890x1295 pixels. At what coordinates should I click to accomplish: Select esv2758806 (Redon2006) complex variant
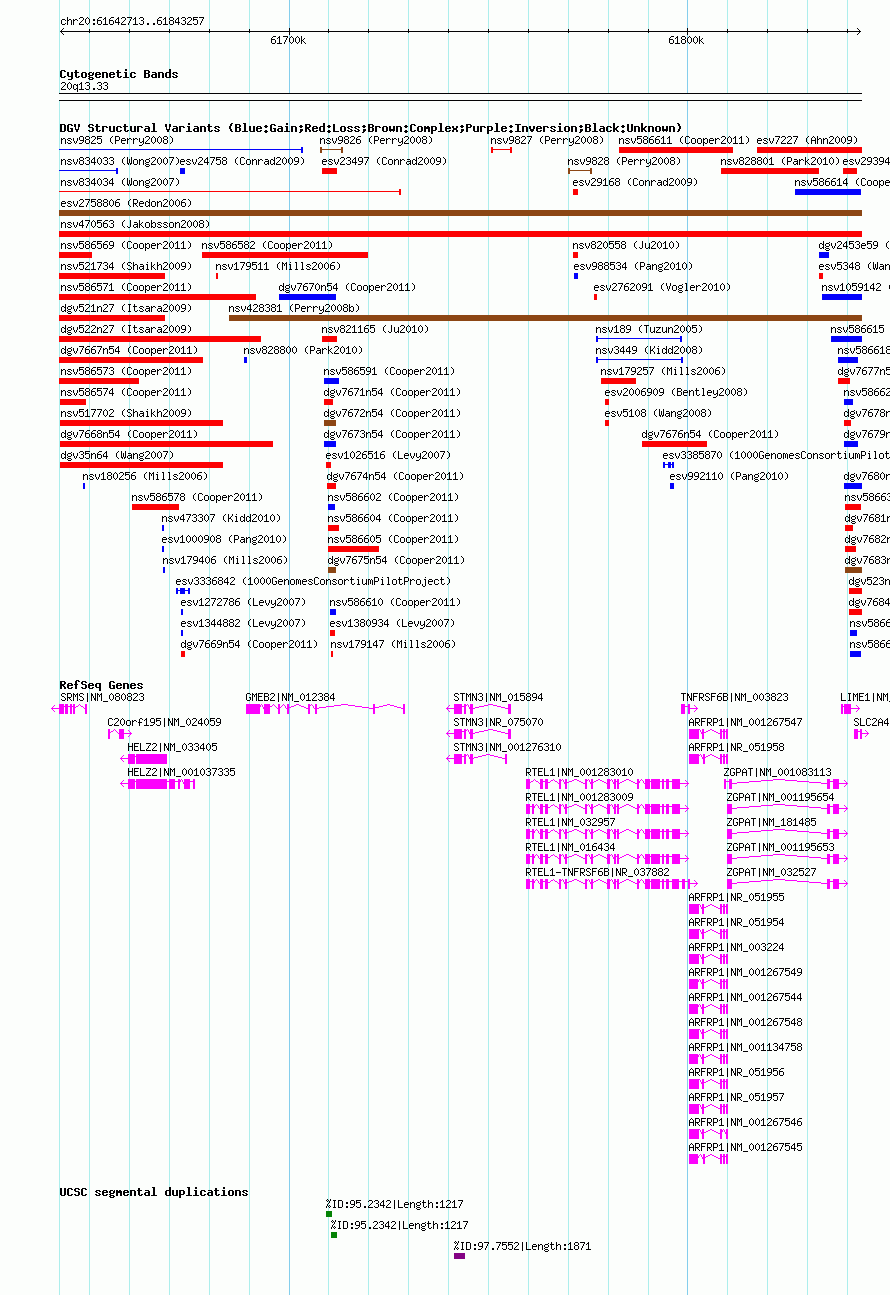[461, 213]
